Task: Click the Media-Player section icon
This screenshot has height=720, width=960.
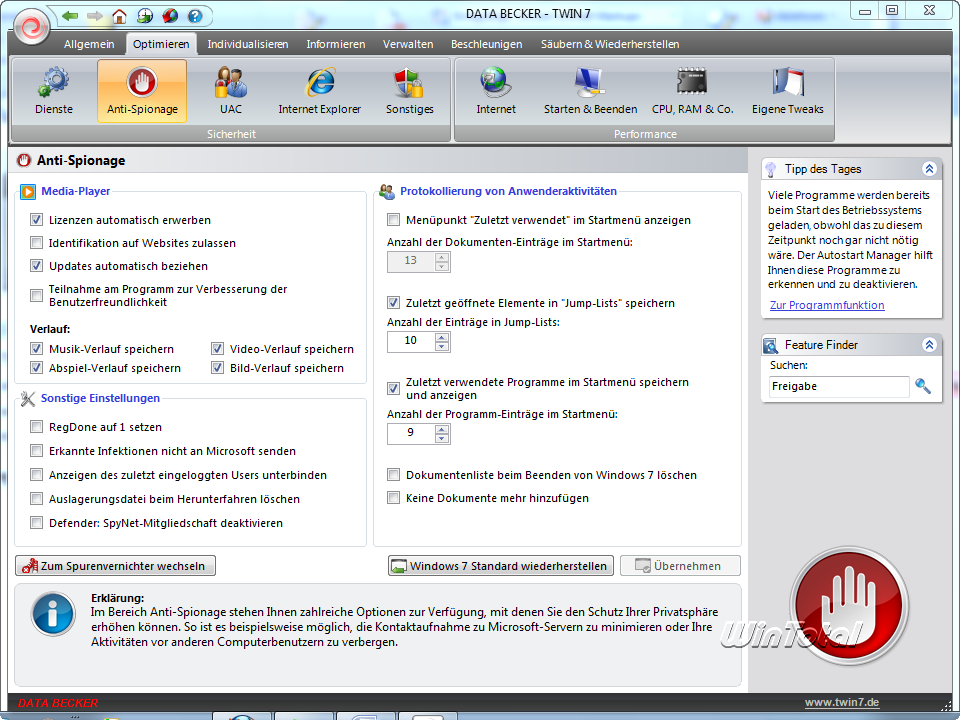Action: pos(28,192)
